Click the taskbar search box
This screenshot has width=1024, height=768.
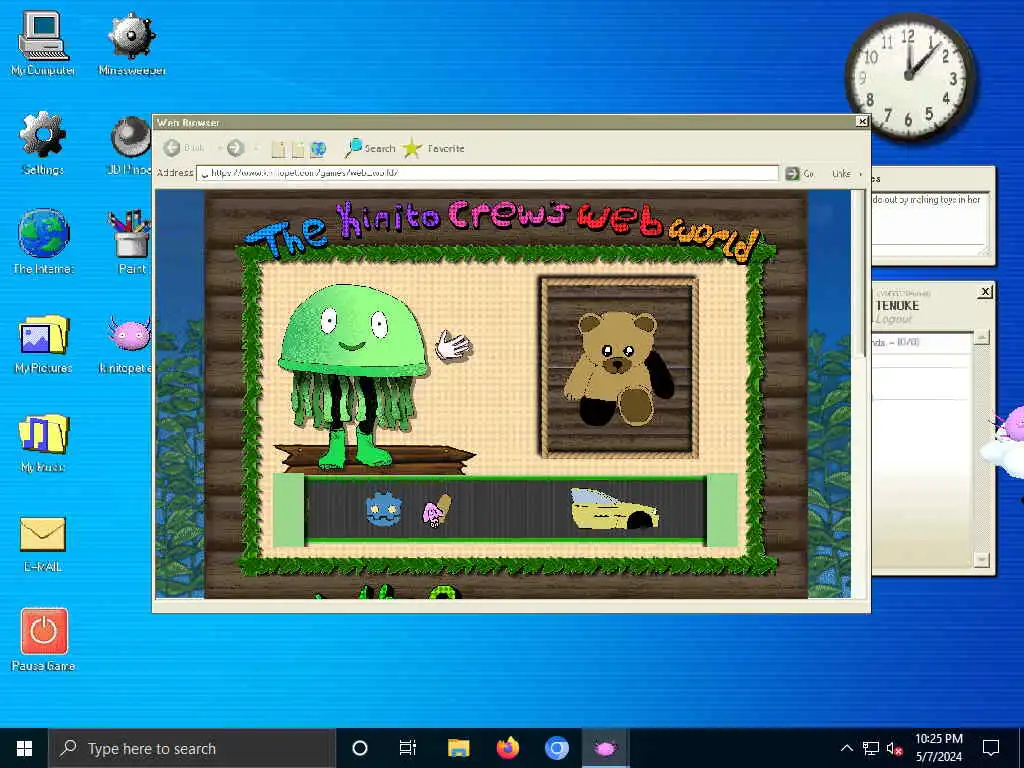(x=192, y=748)
